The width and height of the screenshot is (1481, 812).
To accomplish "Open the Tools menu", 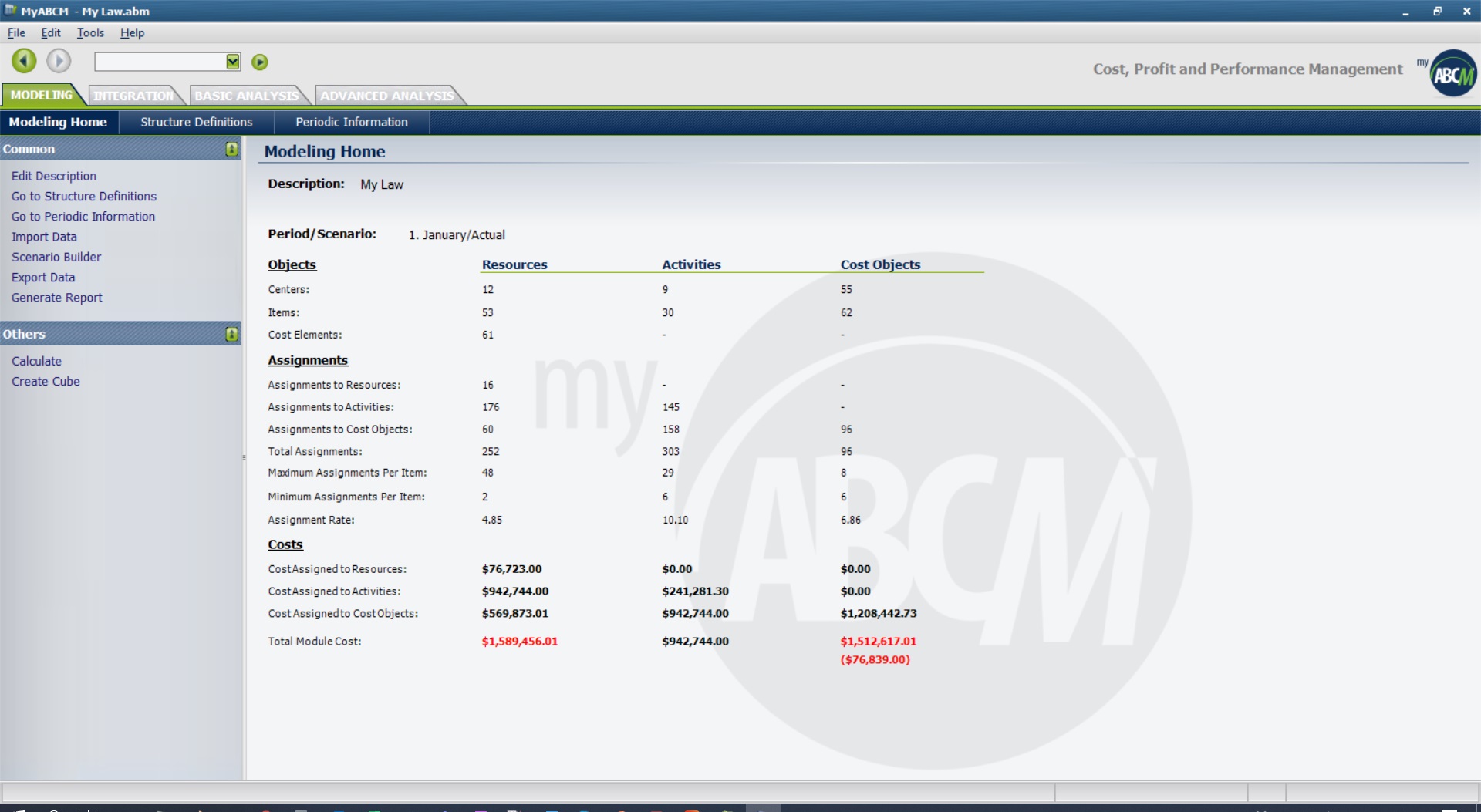I will [x=90, y=32].
